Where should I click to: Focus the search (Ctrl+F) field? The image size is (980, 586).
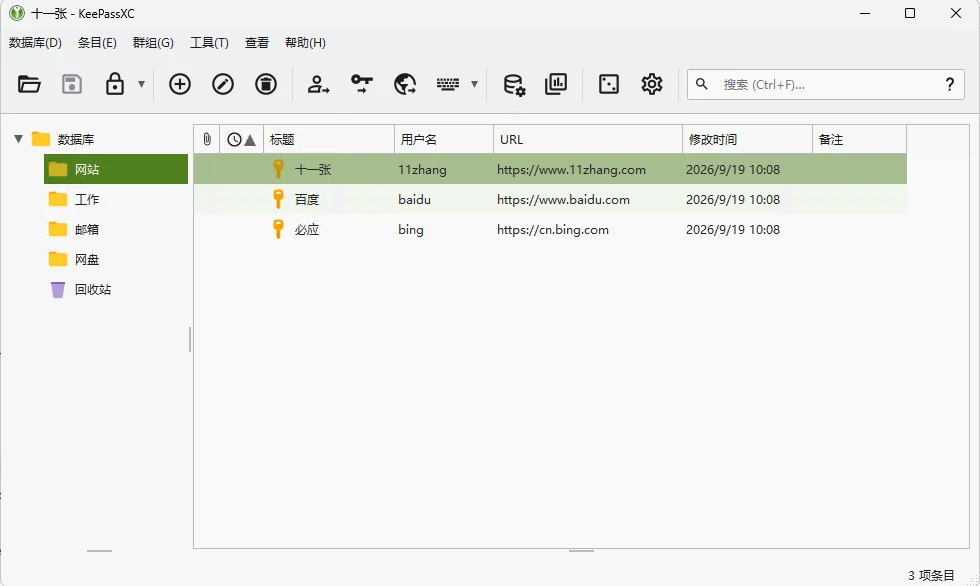826,84
